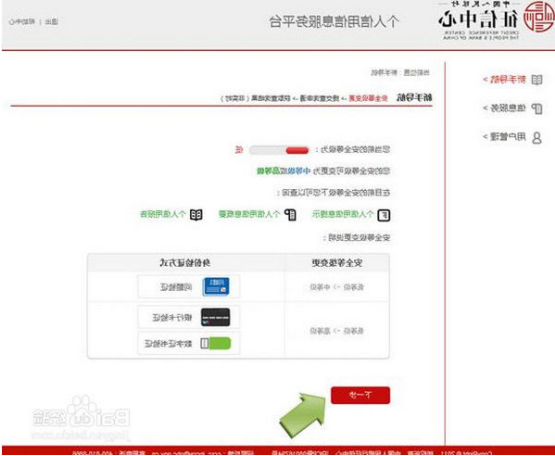The width and height of the screenshot is (555, 456).
Task: Choose the black 银行卡验证 card icon
Action: (x=216, y=317)
